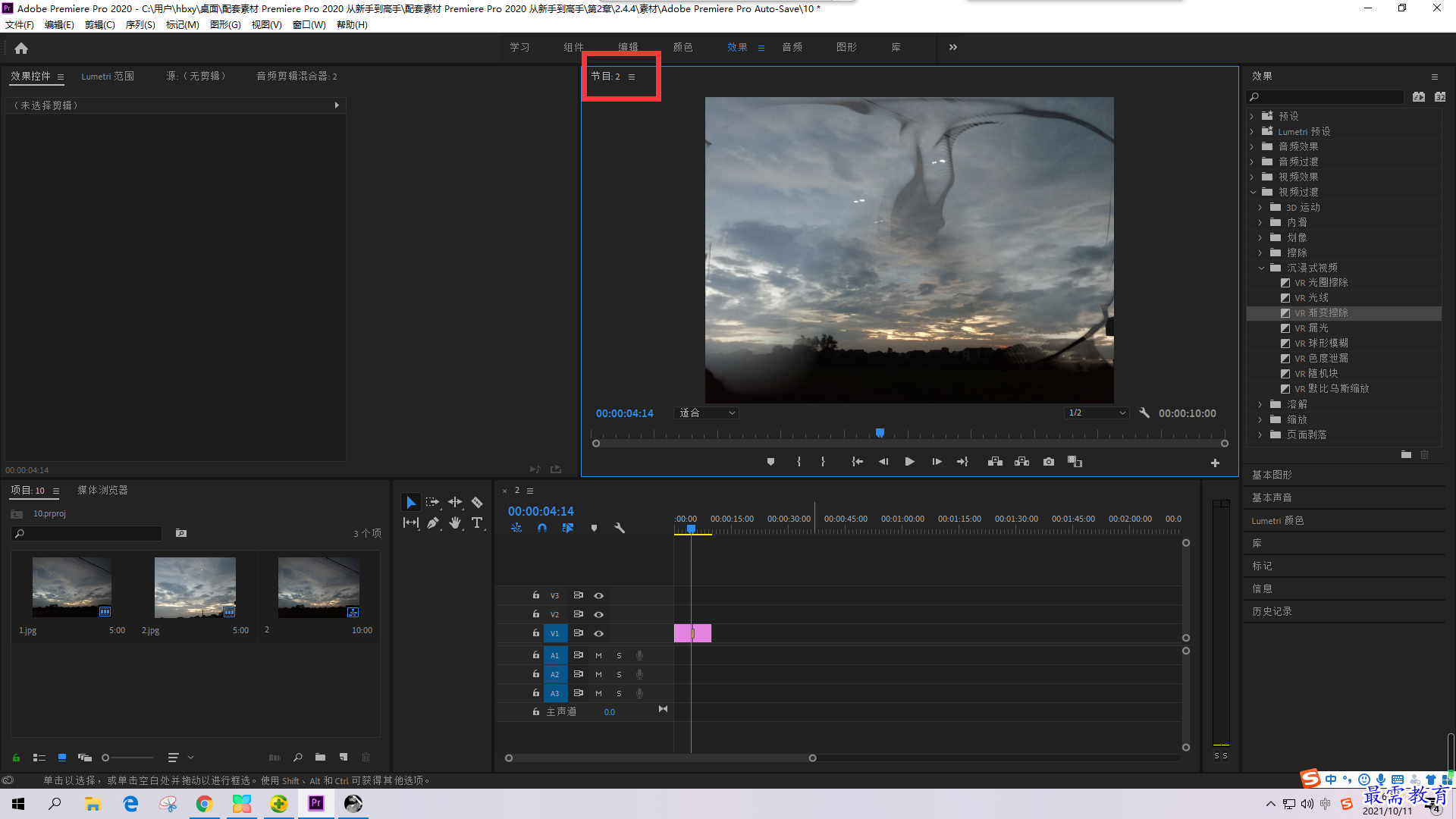Mute track A1
Image resolution: width=1456 pixels, height=819 pixels.
point(598,656)
